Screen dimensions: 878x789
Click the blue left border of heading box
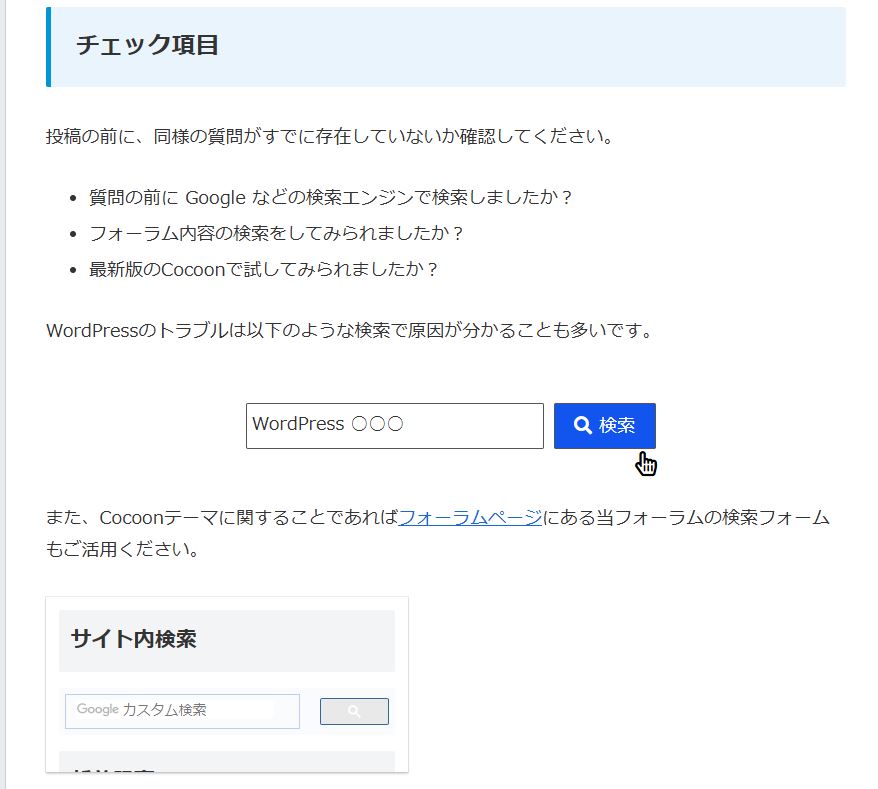(48, 47)
